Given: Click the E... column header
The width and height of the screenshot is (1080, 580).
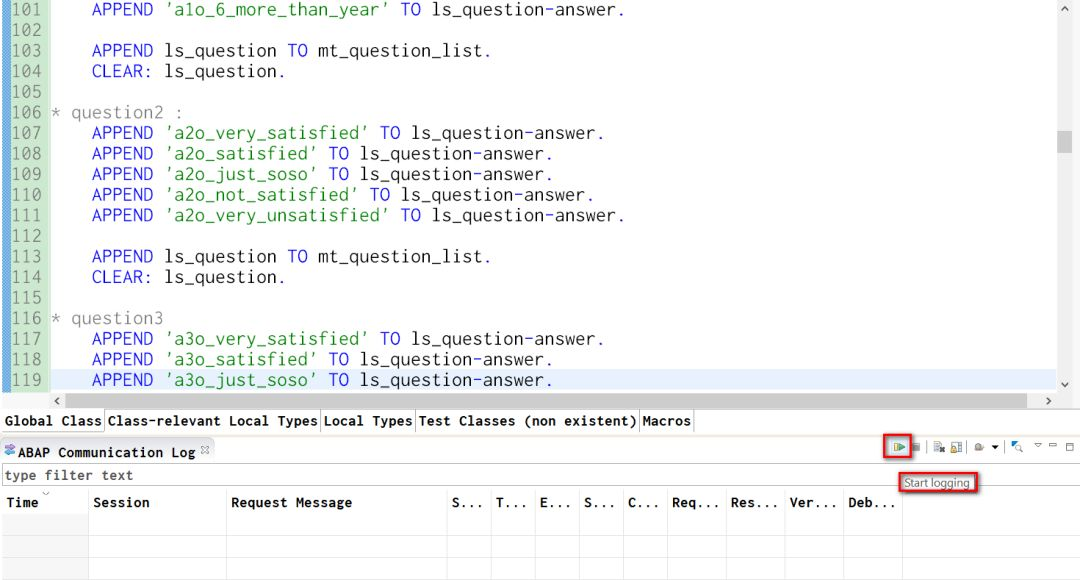Looking at the screenshot, I should pos(557,502).
